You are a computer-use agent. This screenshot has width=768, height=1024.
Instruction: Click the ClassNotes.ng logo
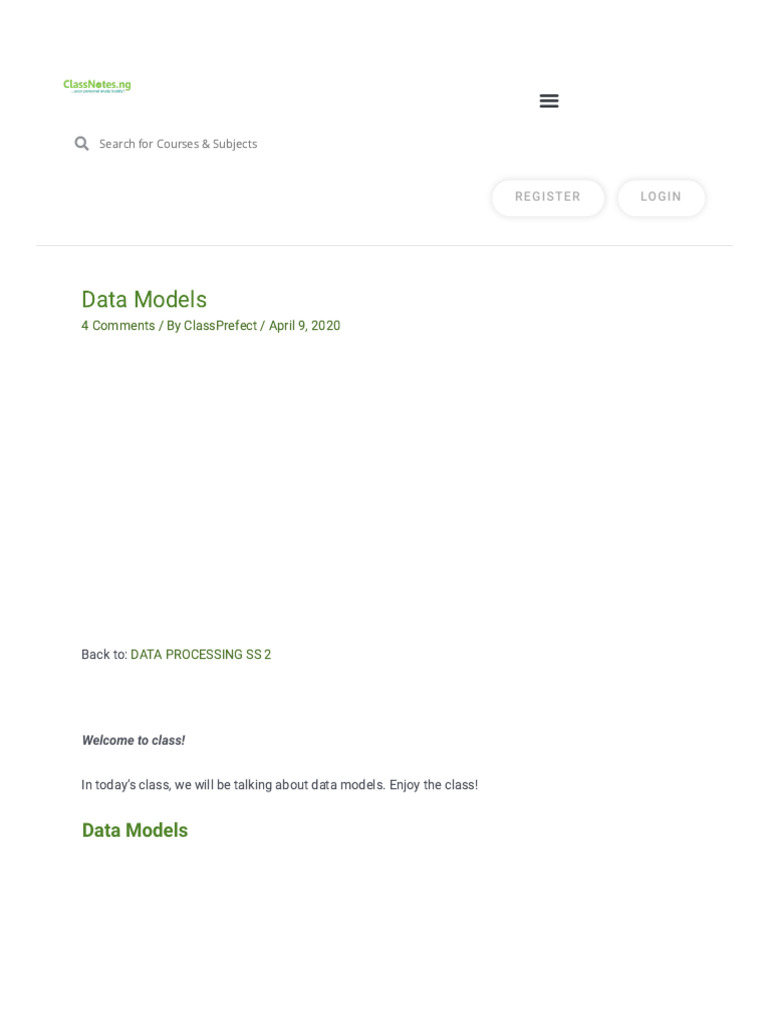point(97,86)
